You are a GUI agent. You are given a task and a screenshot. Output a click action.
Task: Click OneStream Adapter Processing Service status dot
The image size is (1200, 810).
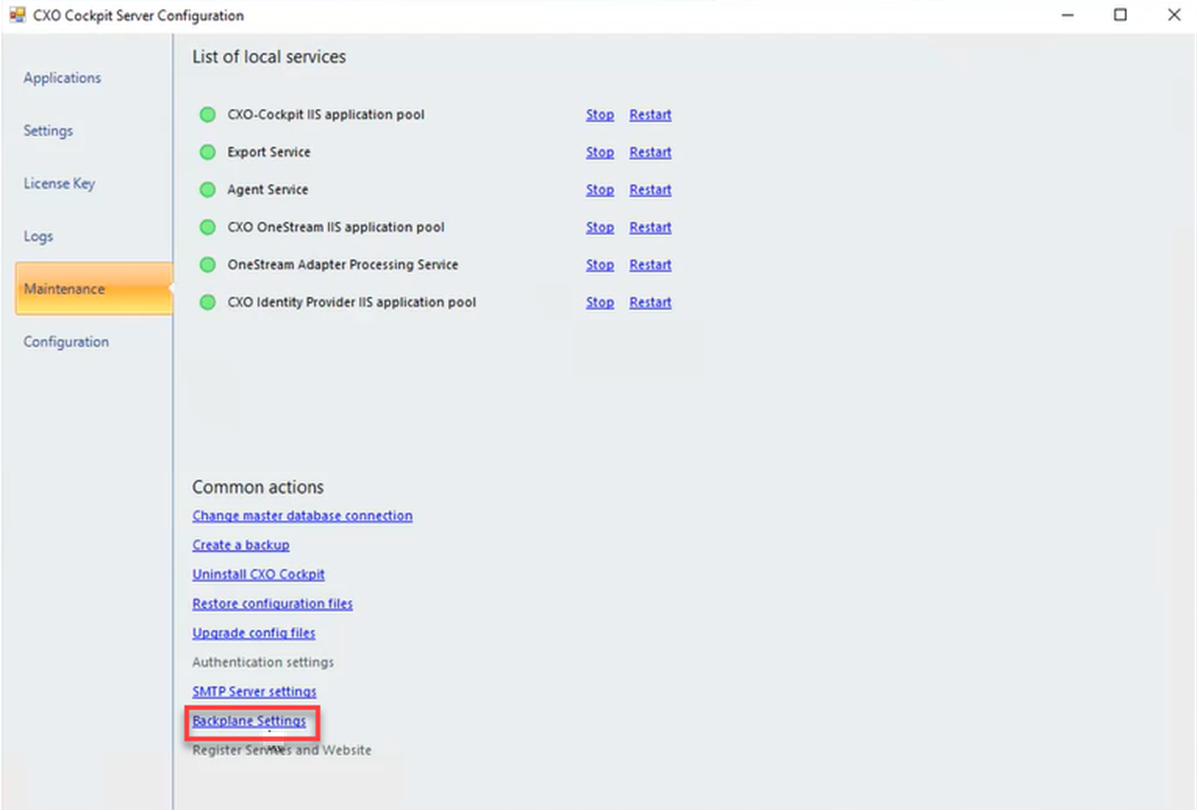[x=208, y=265]
